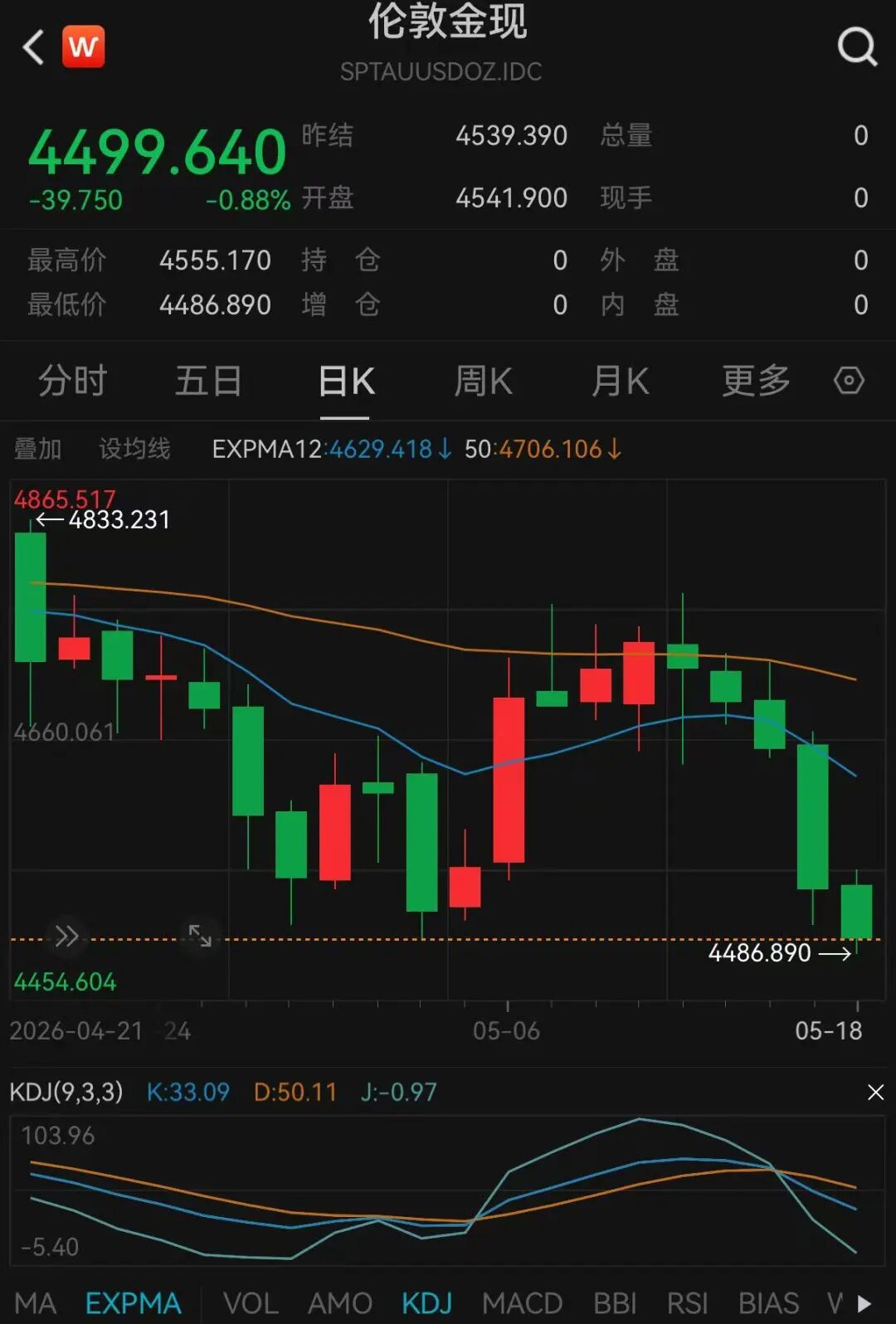
Task: Tap the 2026-04-21 start date label
Action: click(75, 1031)
